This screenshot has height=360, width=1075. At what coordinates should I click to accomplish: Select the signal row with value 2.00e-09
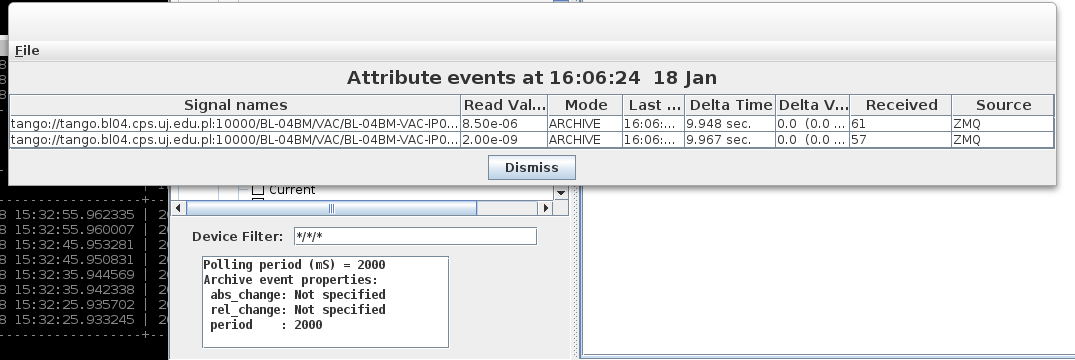coord(532,140)
